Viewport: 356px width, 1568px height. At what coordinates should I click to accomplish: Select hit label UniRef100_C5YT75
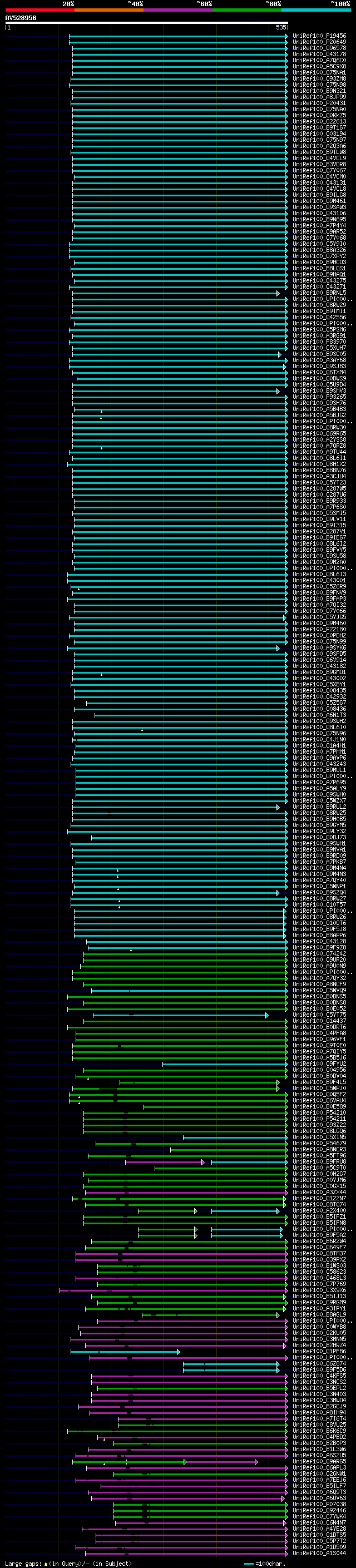click(x=319, y=1015)
